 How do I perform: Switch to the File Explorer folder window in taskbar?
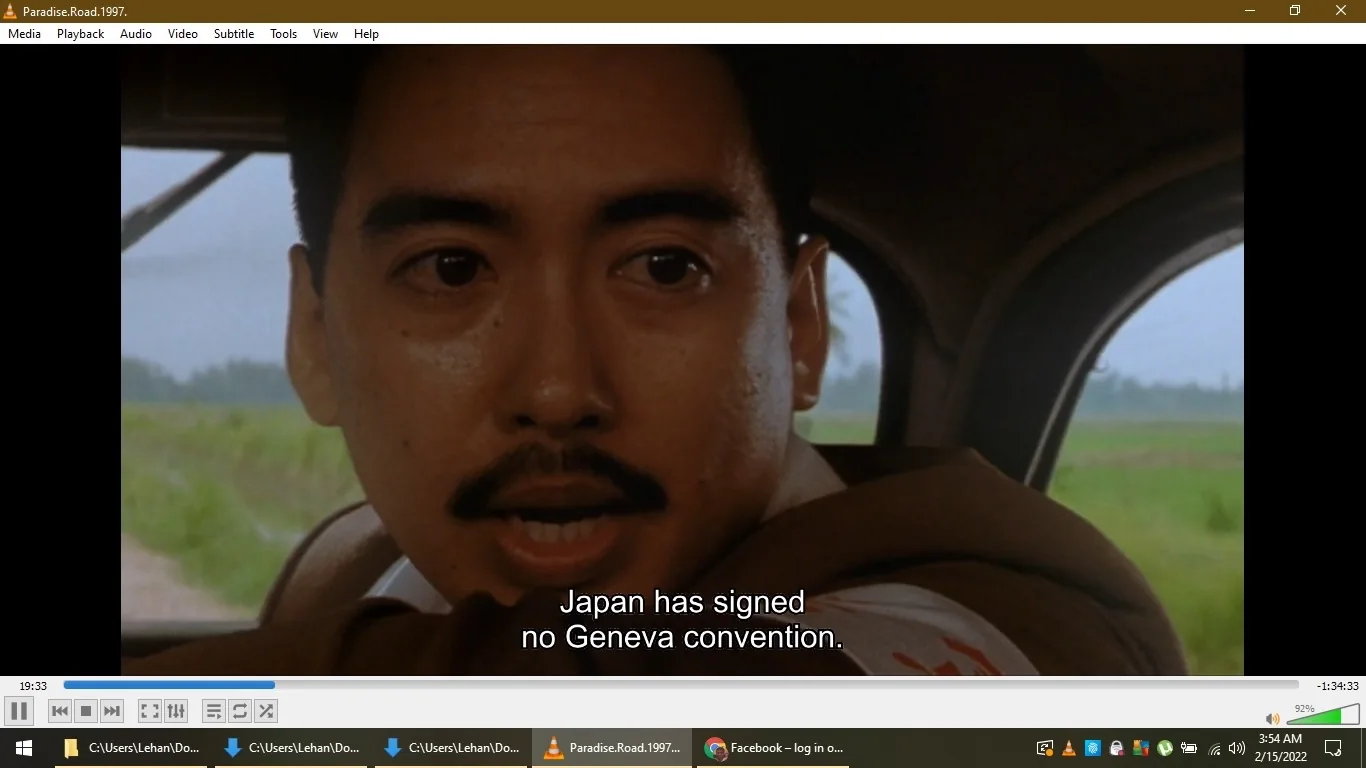click(131, 748)
